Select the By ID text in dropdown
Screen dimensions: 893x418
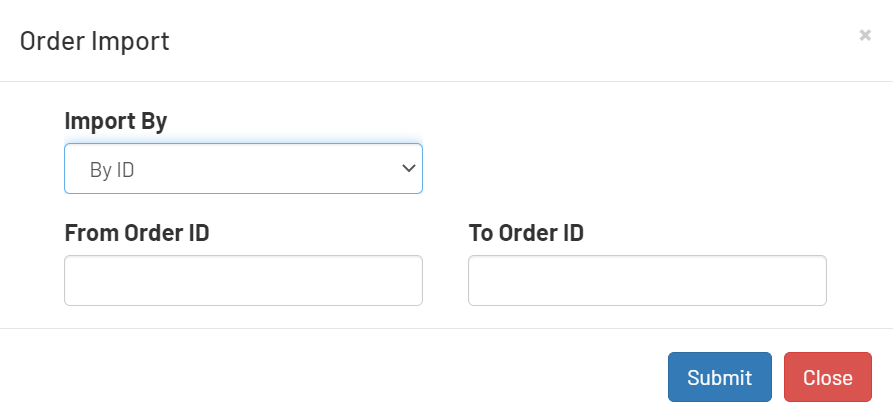(112, 170)
